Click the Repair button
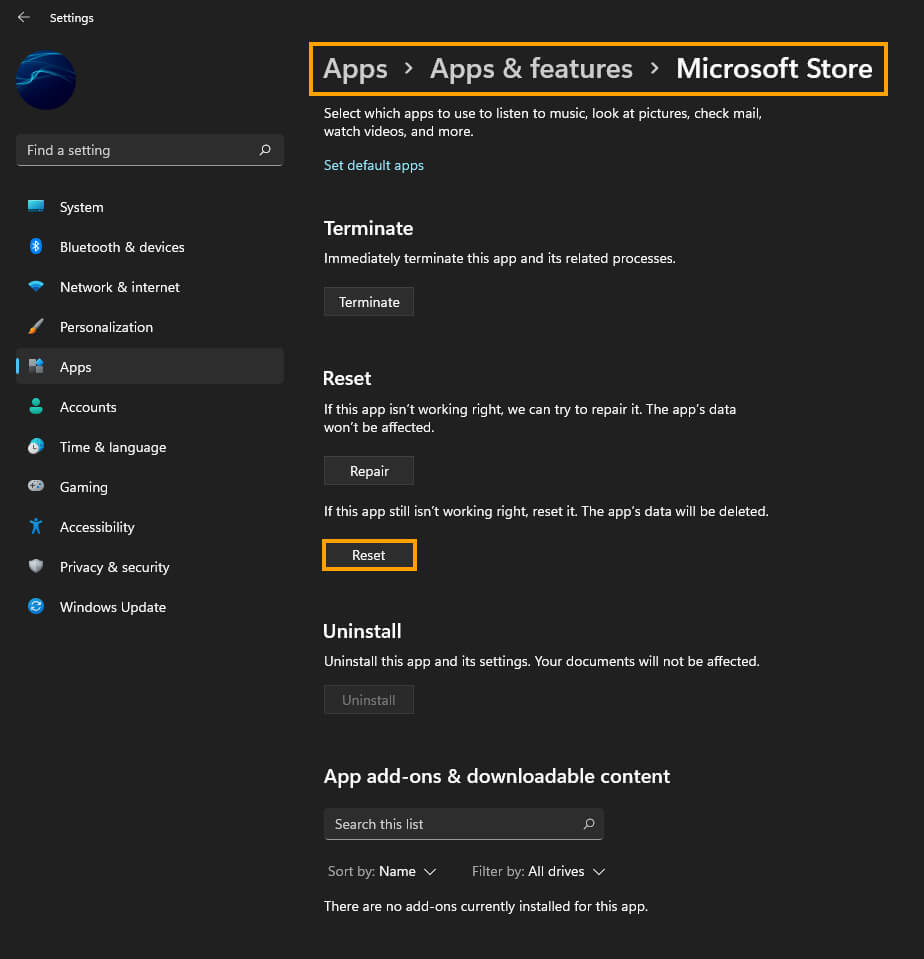 pos(369,471)
